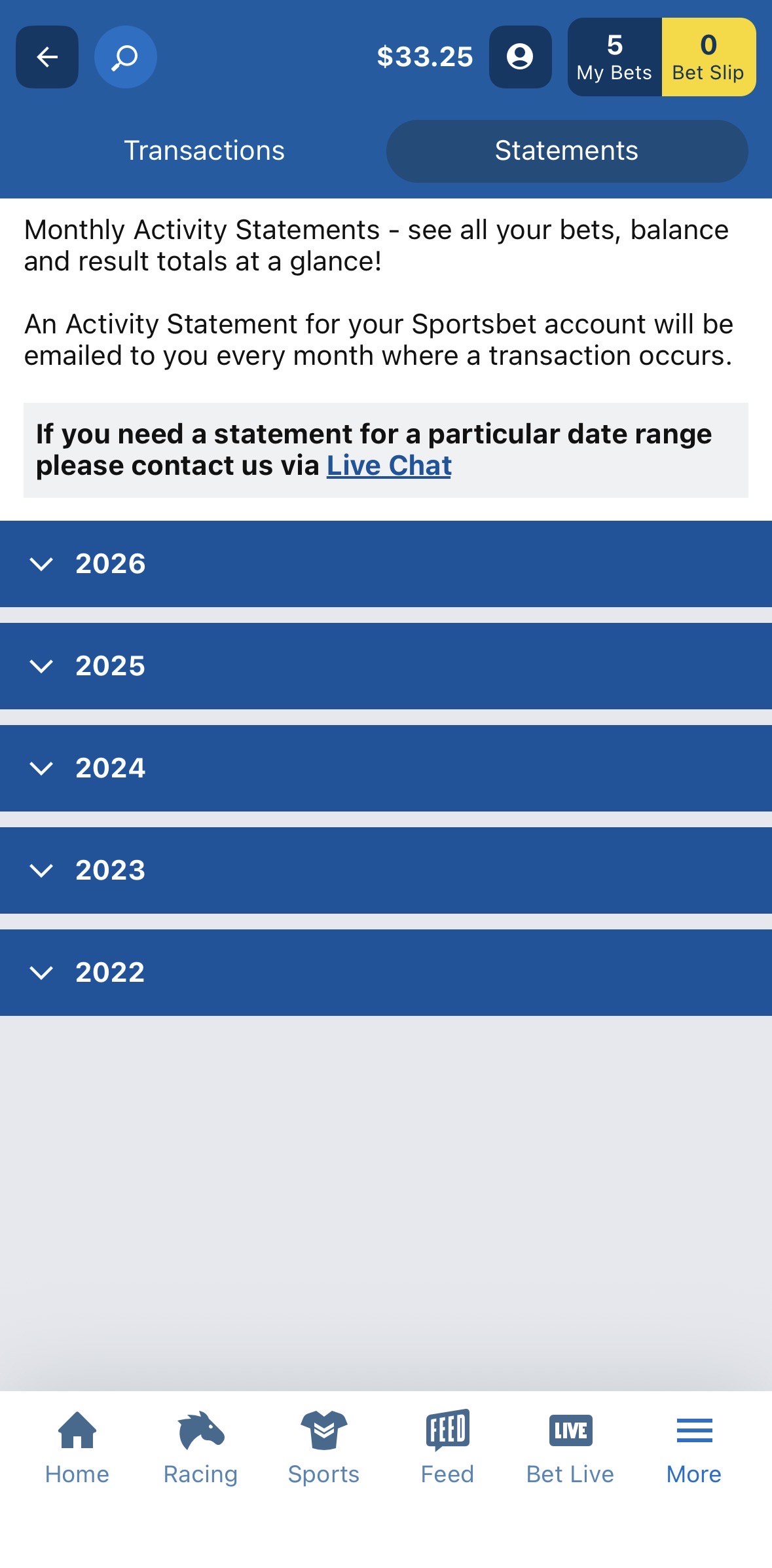Expand the 2025 statements section
The image size is (772, 1568).
(386, 666)
